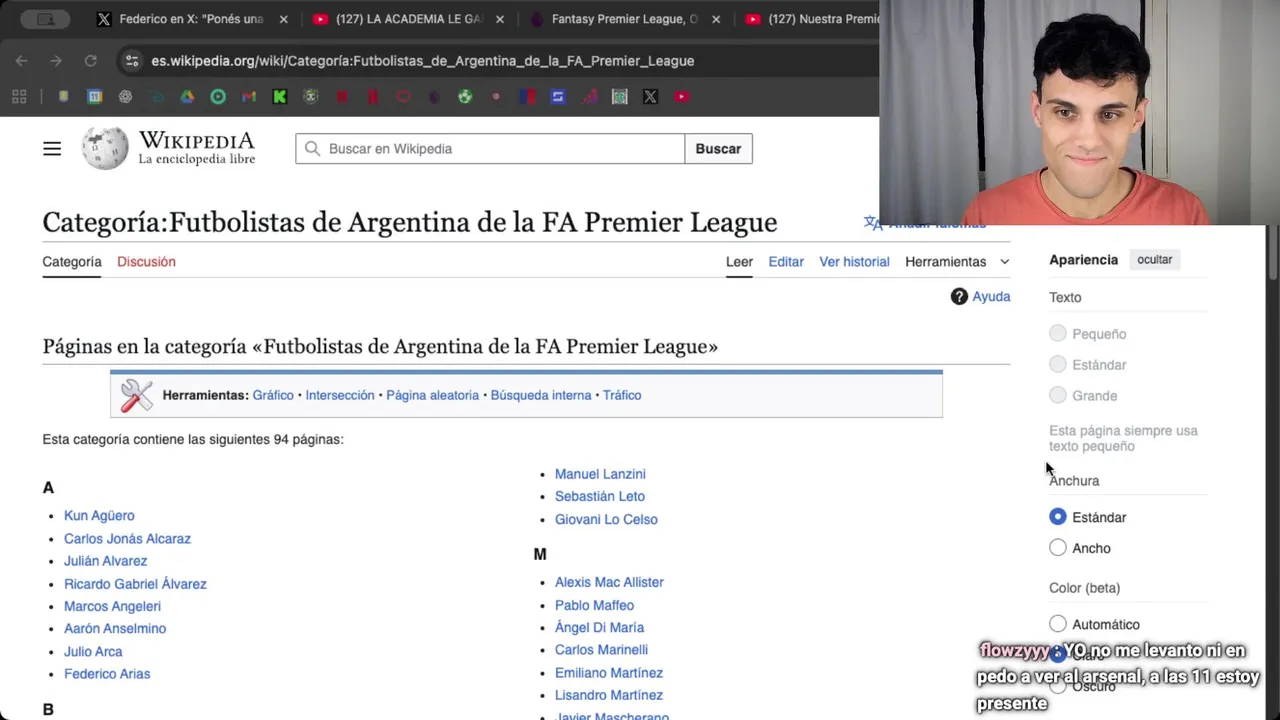Open the green circle bookmark icon
1280x720 pixels.
coord(218,97)
